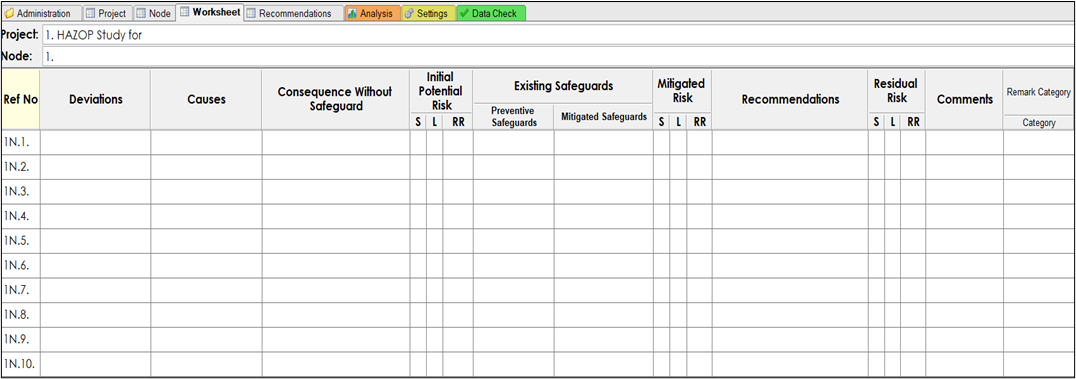The image size is (1076, 379).
Task: Click the Worksheet tab grid icon
Action: pyautogui.click(x=185, y=12)
